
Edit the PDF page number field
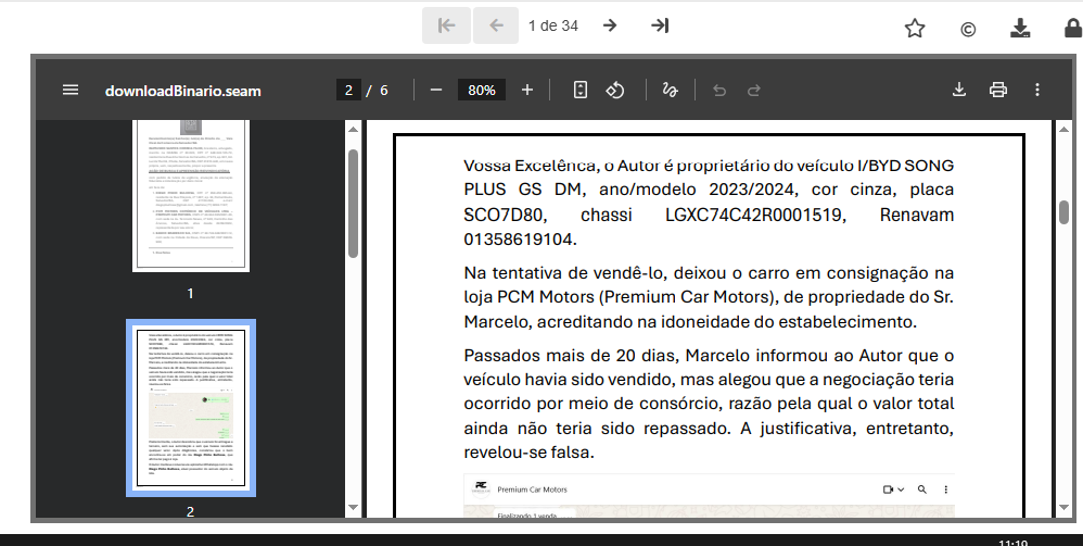coord(349,90)
